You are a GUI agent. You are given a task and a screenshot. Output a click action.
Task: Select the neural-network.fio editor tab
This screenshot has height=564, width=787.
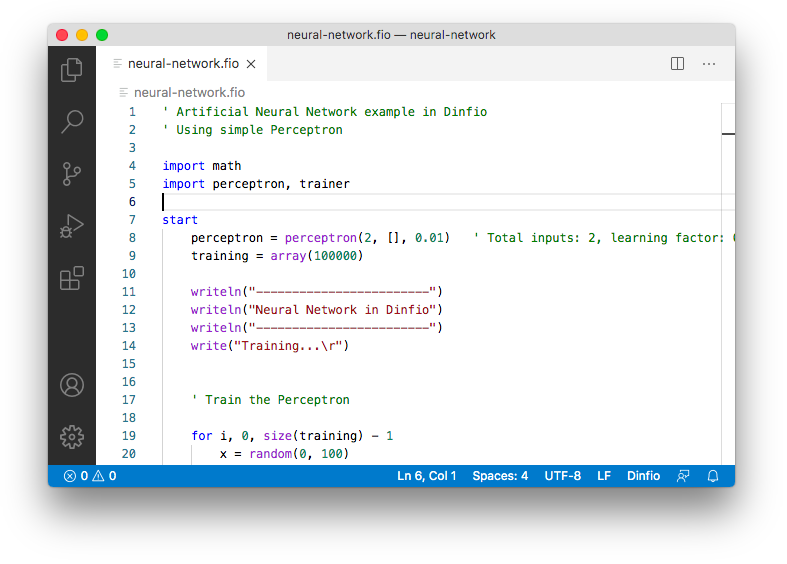click(182, 64)
